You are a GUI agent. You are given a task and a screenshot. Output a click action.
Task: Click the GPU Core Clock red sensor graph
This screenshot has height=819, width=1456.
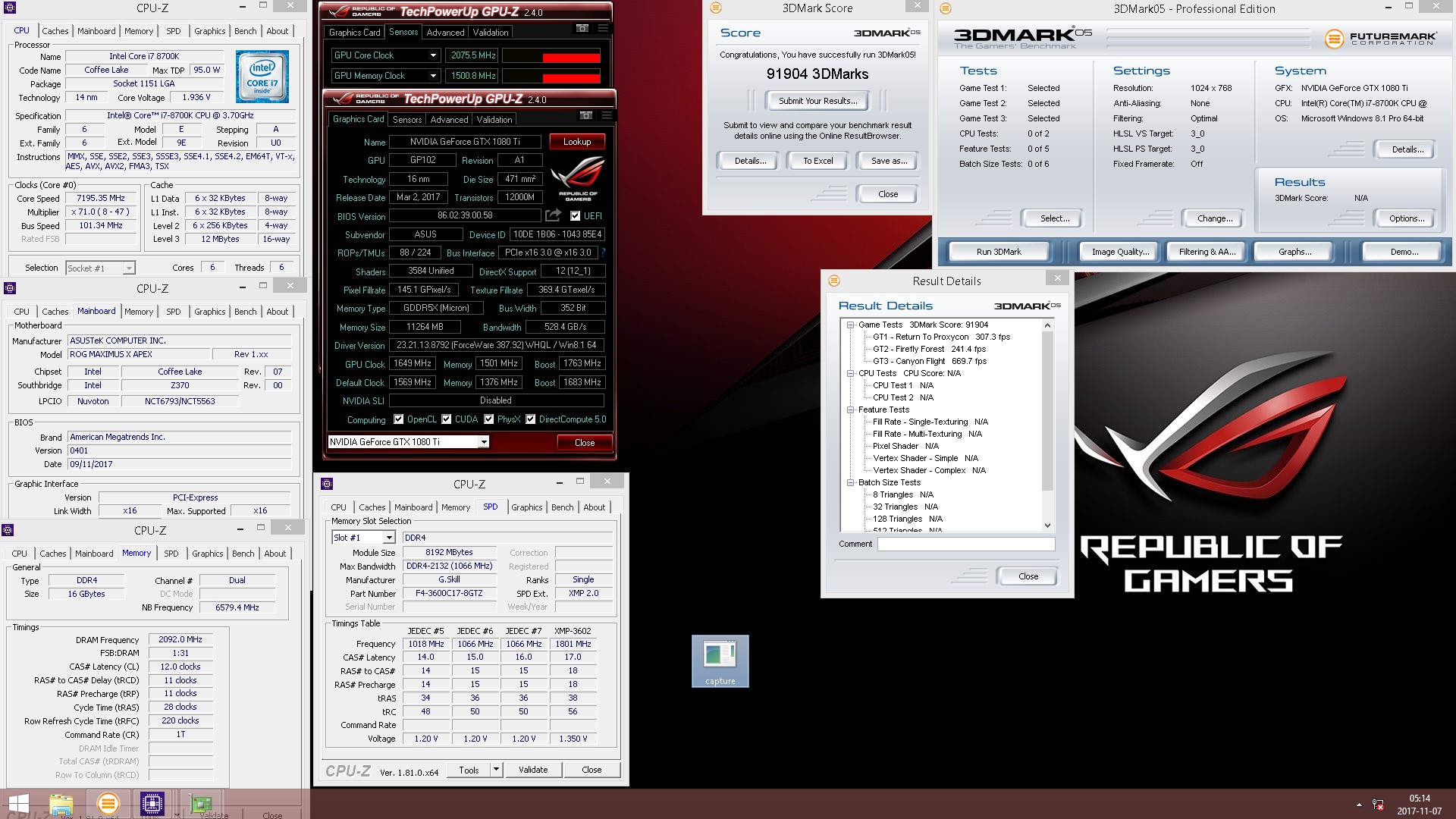tap(551, 55)
